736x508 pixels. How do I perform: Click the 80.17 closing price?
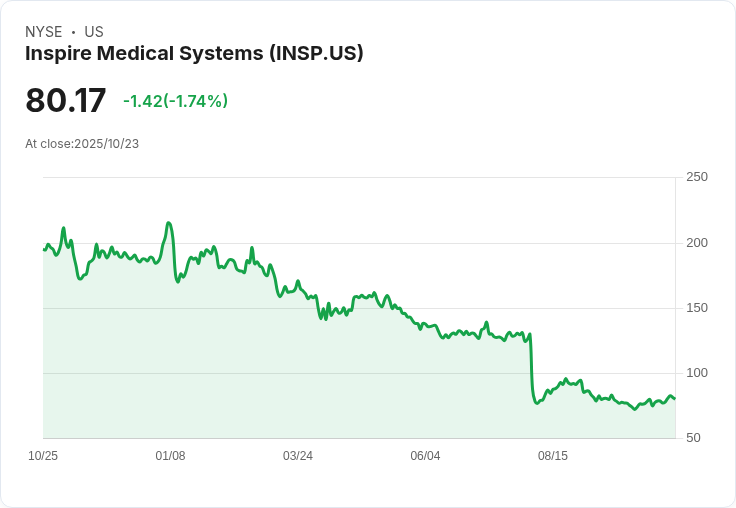pos(66,101)
